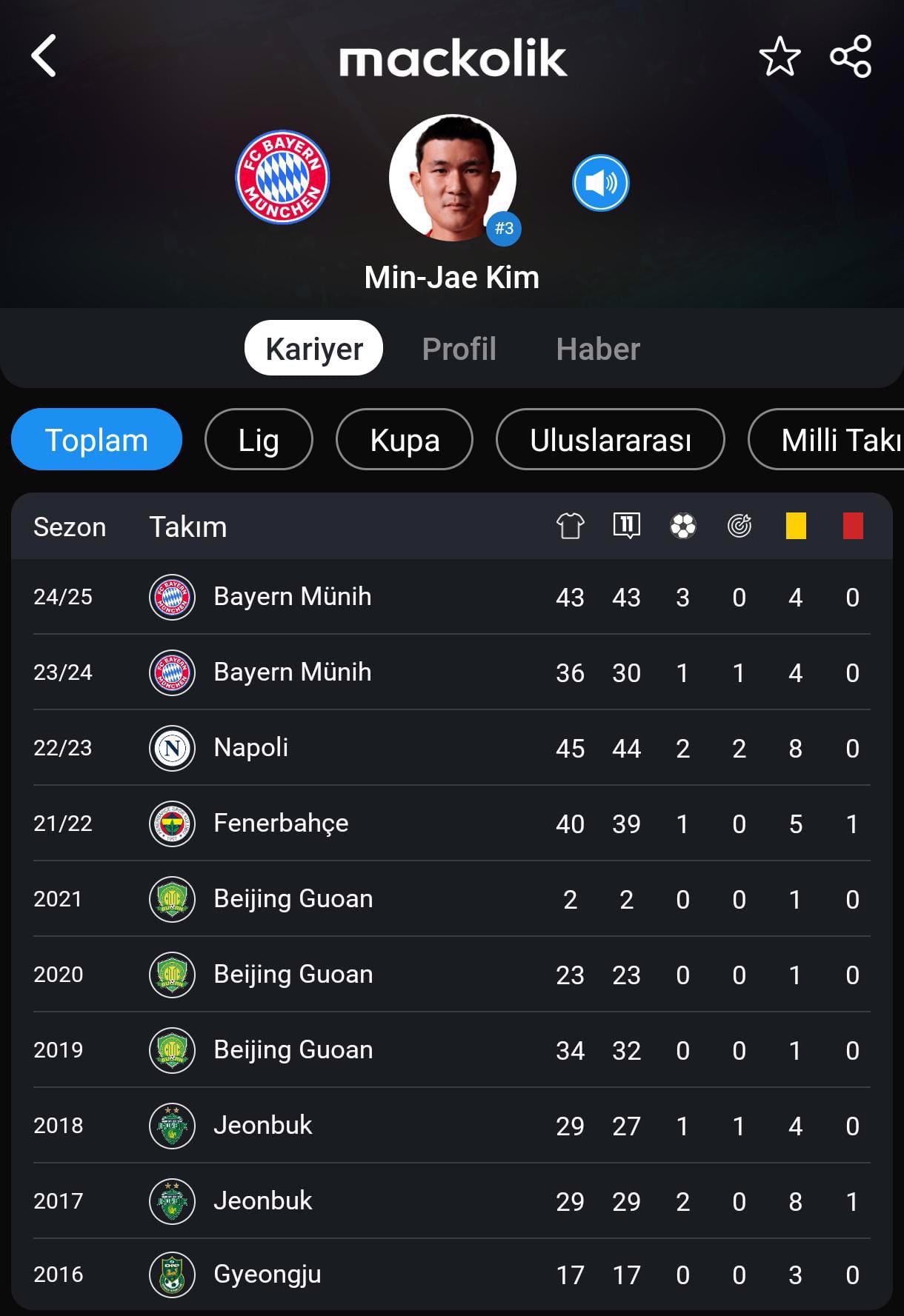The width and height of the screenshot is (904, 1316).
Task: Tap the share icon
Action: click(x=851, y=56)
